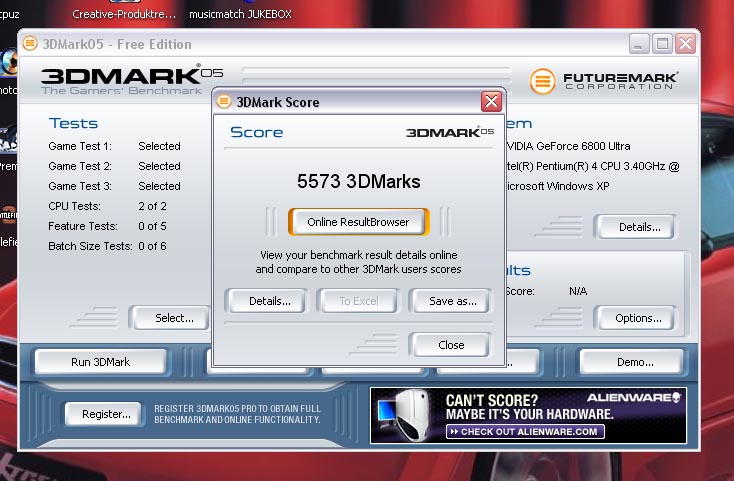Click the Creative-Produktre... desktop shortcut
Image resolution: width=734 pixels, height=481 pixels.
pos(124,14)
